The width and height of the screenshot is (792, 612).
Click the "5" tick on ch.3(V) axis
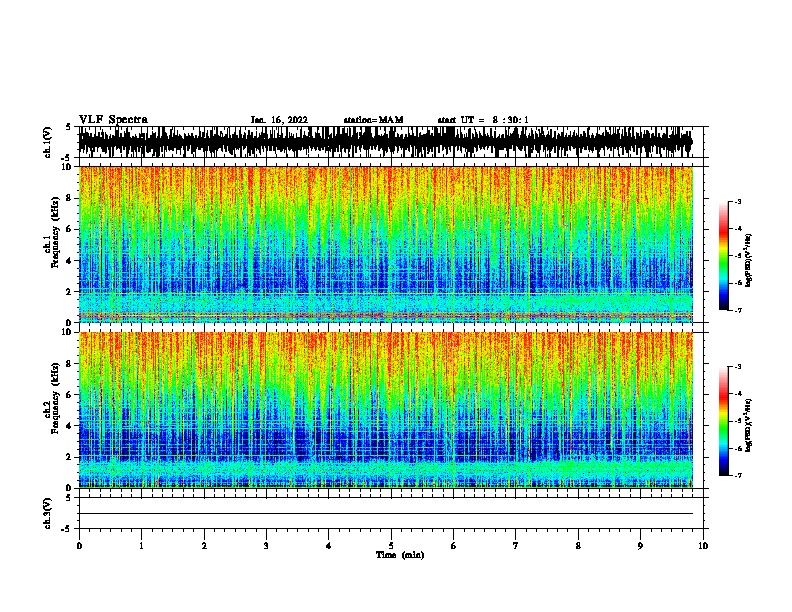(x=68, y=498)
